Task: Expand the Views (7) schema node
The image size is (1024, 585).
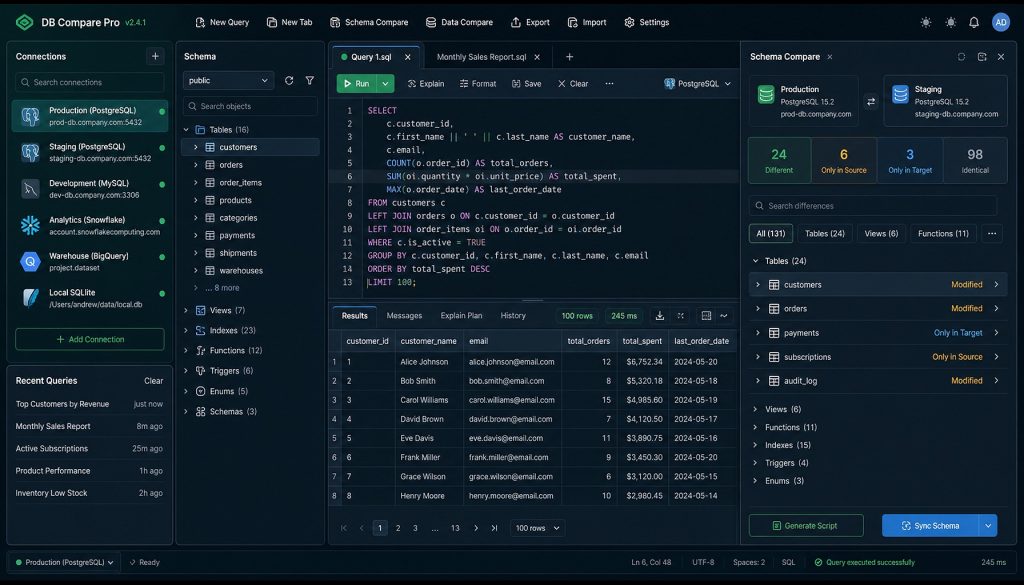Action: click(x=186, y=310)
